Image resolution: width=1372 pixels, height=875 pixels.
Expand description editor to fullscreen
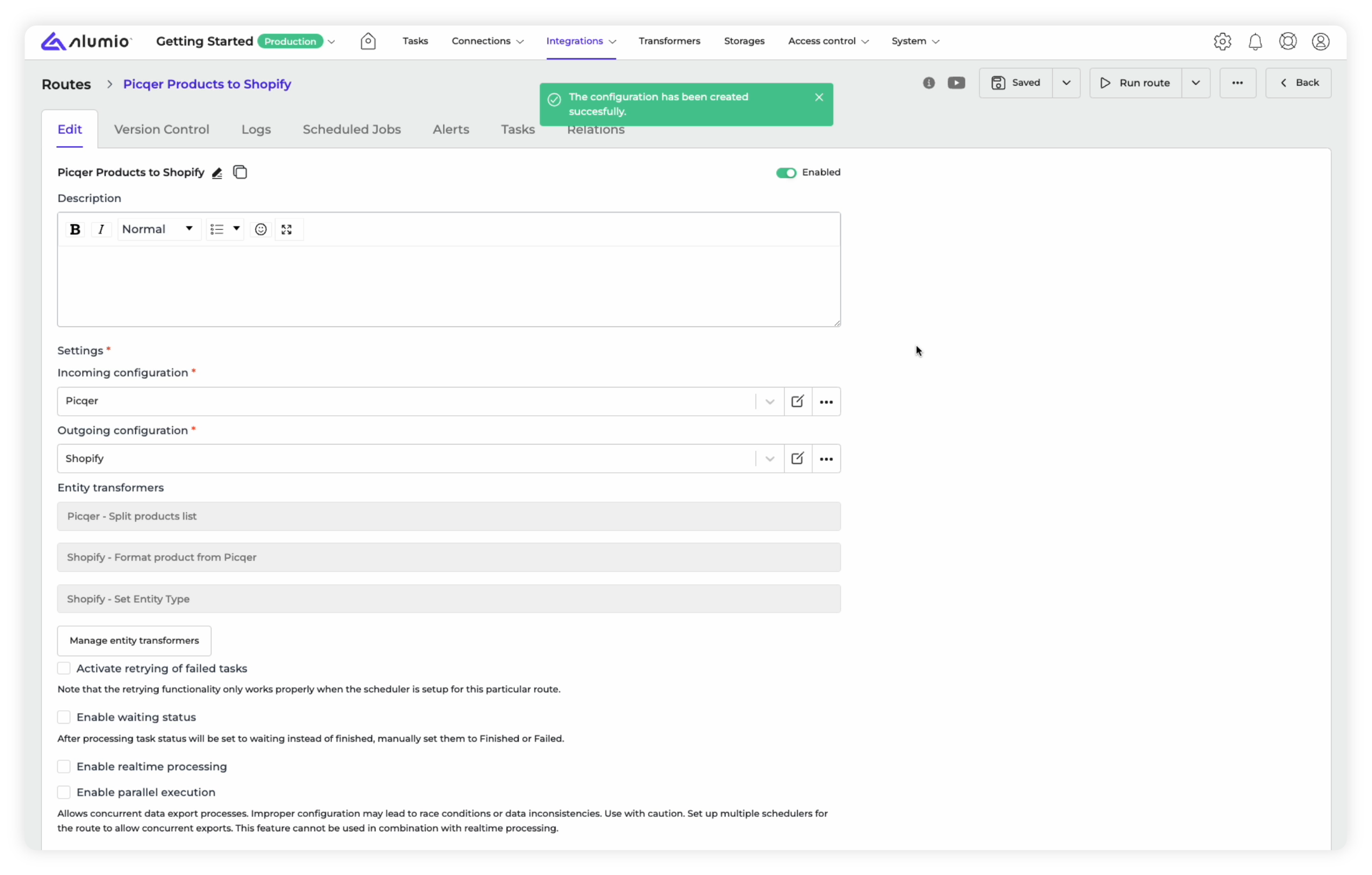(x=287, y=230)
